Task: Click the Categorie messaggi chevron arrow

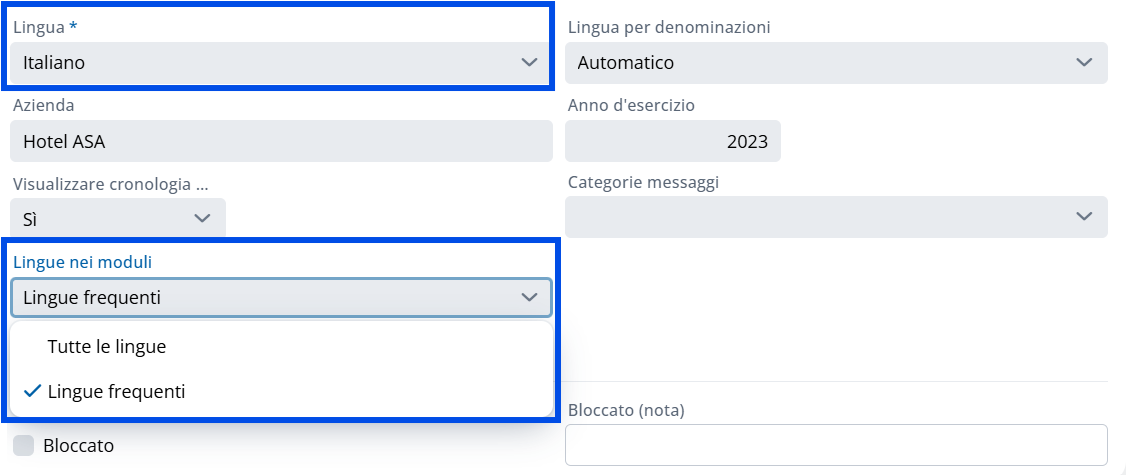Action: tap(1084, 217)
